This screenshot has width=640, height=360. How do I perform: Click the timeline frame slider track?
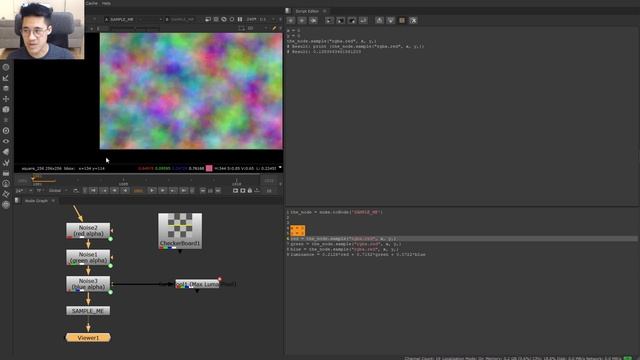[x=146, y=180]
